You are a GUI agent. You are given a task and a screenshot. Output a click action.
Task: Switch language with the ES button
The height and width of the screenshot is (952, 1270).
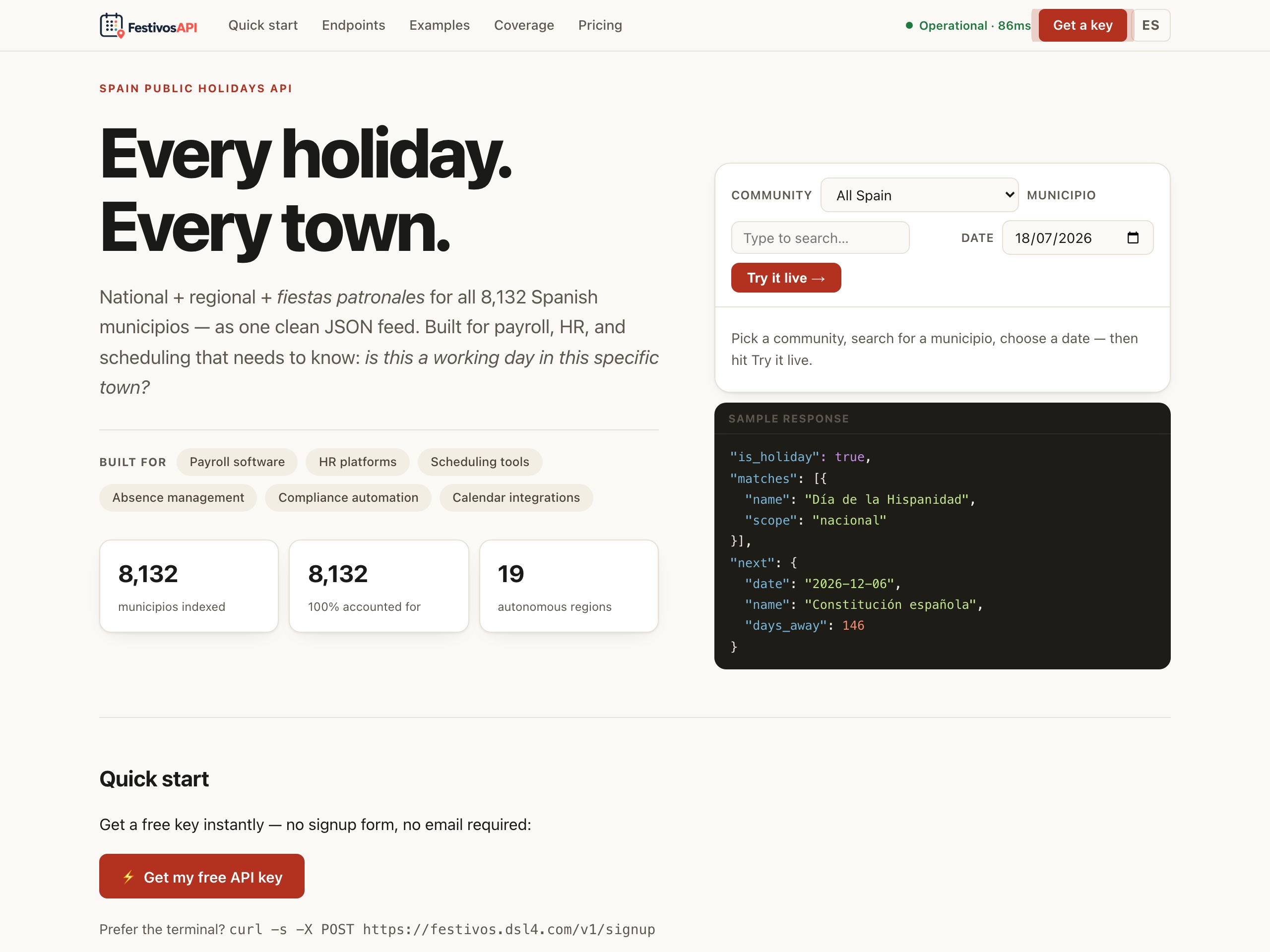tap(1150, 25)
